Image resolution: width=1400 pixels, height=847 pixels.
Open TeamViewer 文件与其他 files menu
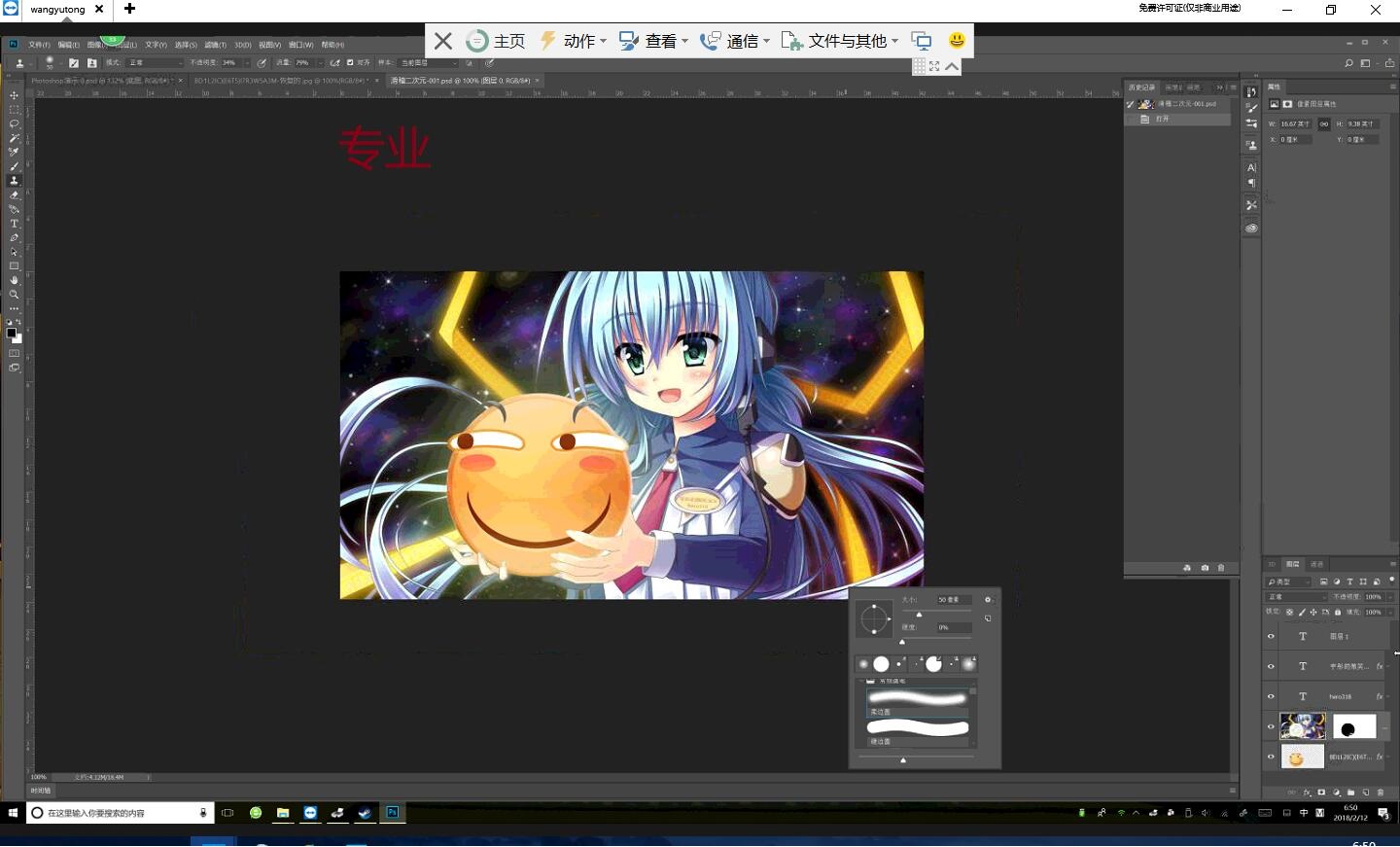click(839, 41)
